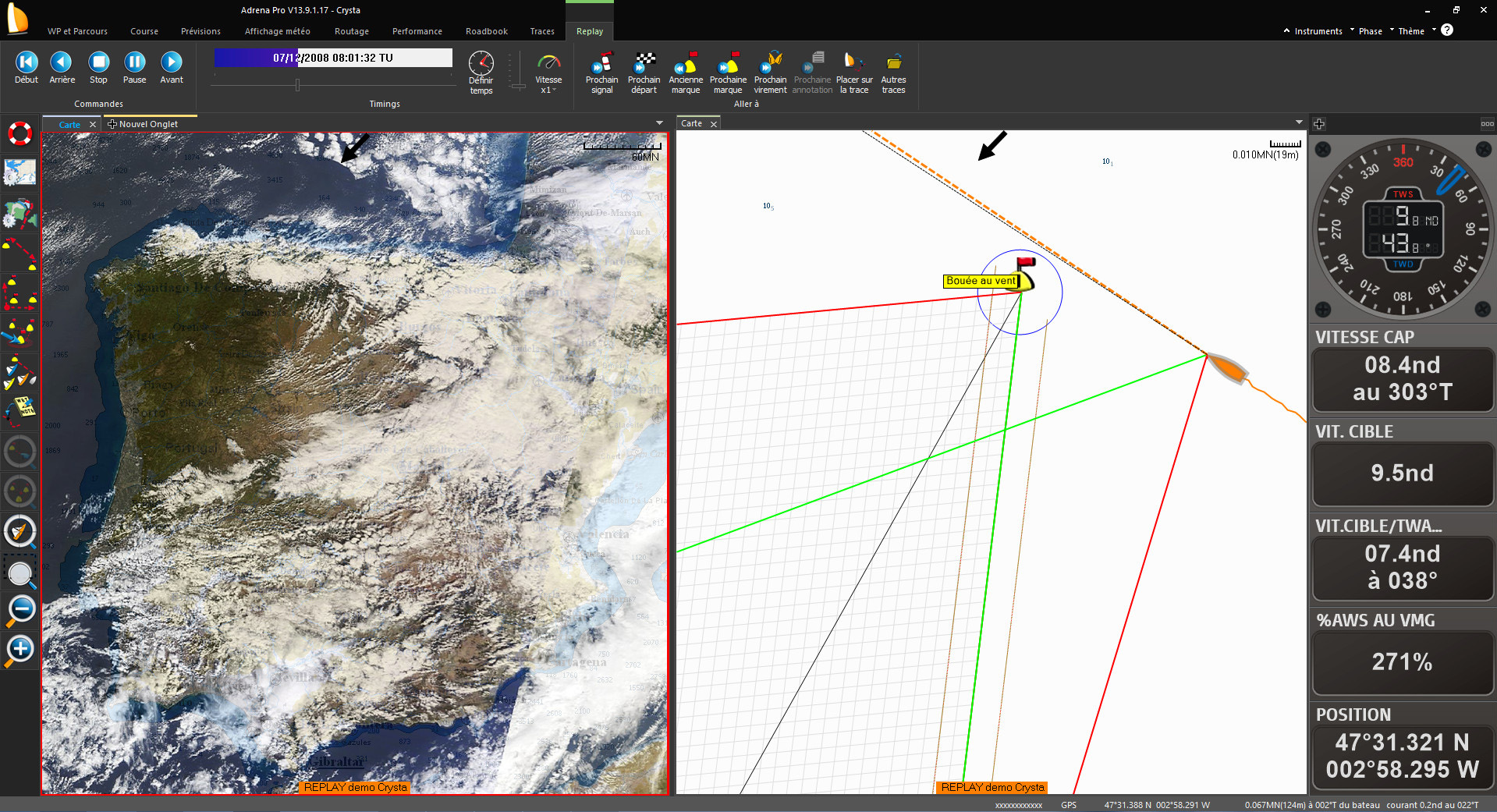Add a Nouvel Onglet tab

point(143,124)
